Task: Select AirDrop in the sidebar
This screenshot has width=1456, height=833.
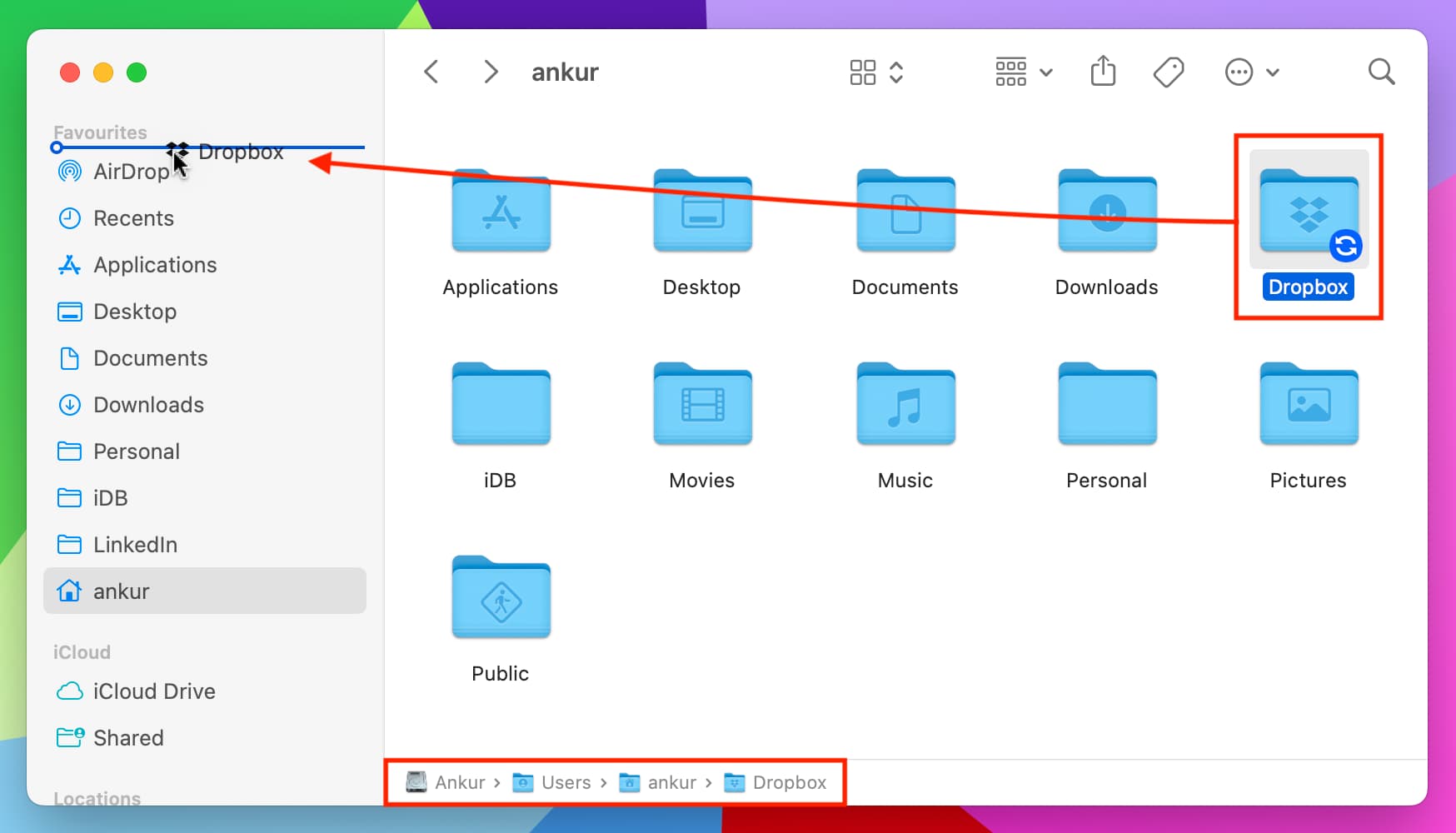Action: click(x=204, y=172)
